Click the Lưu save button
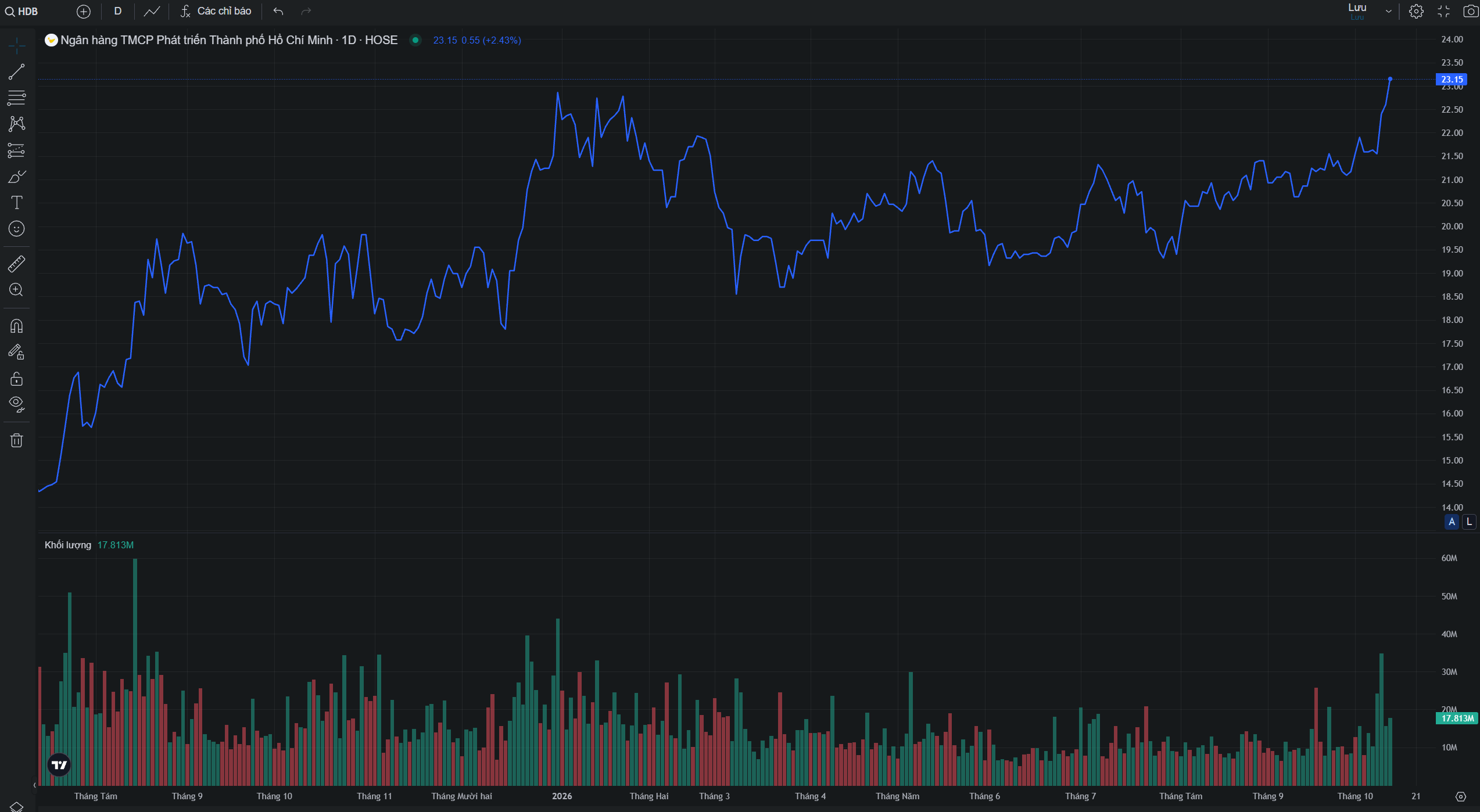Viewport: 1480px width, 812px height. tap(1357, 11)
